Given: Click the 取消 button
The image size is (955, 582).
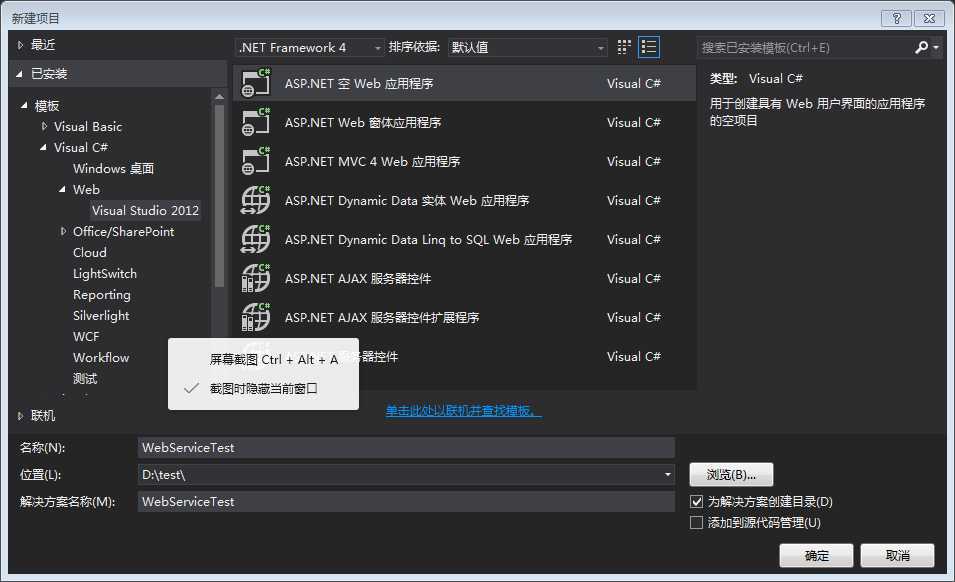Looking at the screenshot, I should point(897,556).
